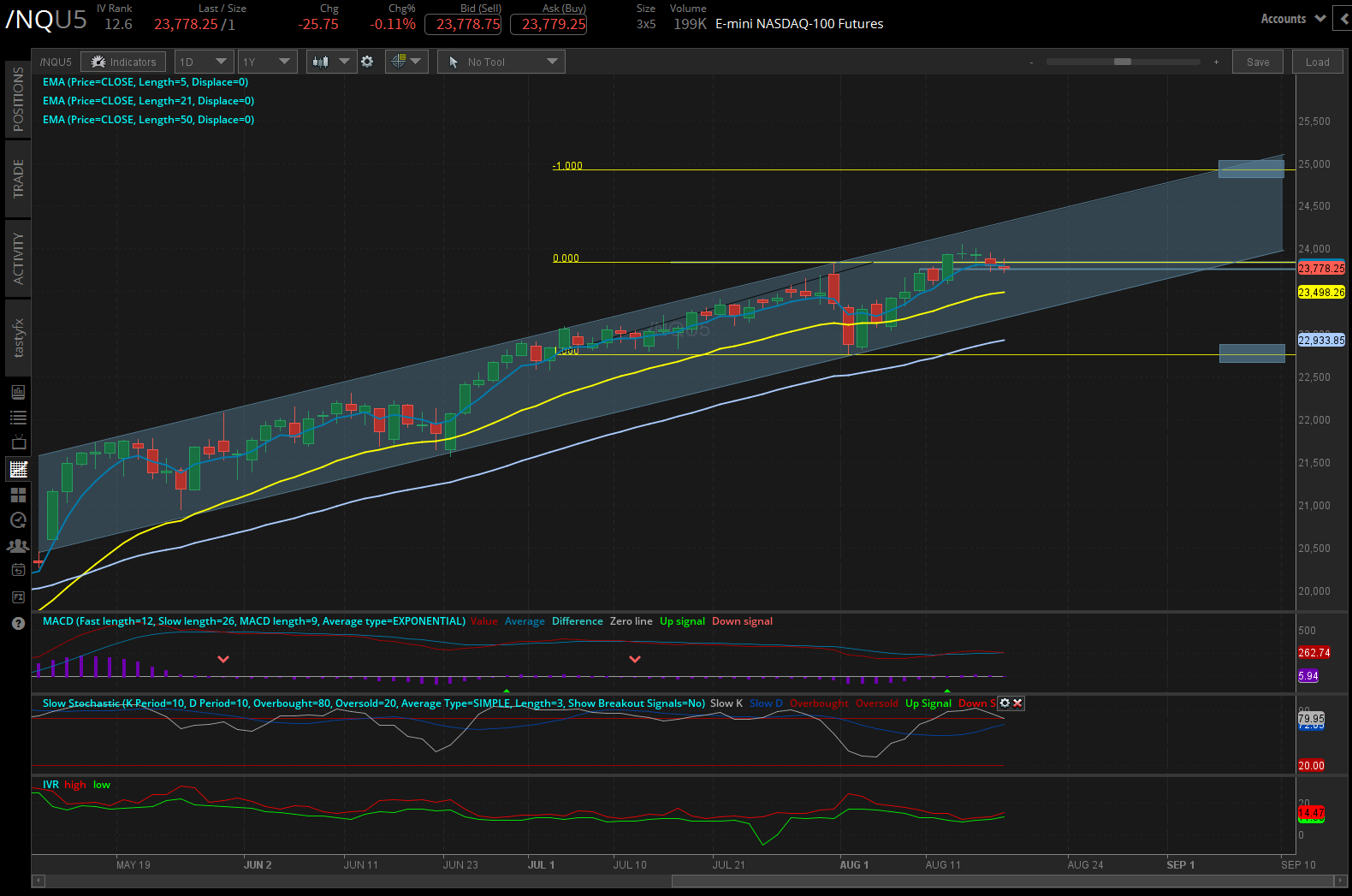Click the upper blue target zone rectangle
The image size is (1352, 896).
coord(1251,169)
